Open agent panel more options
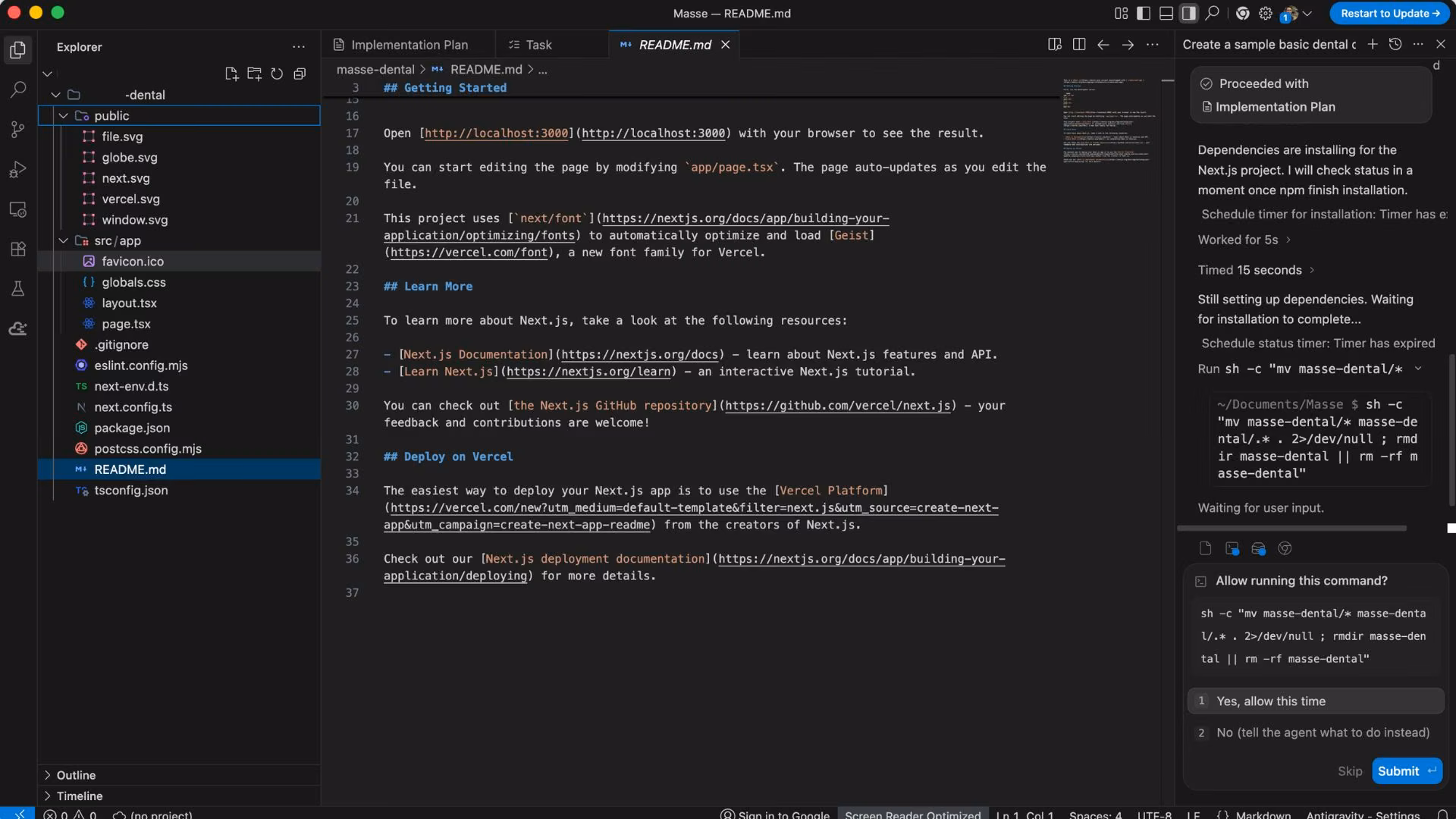This screenshot has height=819, width=1456. [x=1418, y=44]
